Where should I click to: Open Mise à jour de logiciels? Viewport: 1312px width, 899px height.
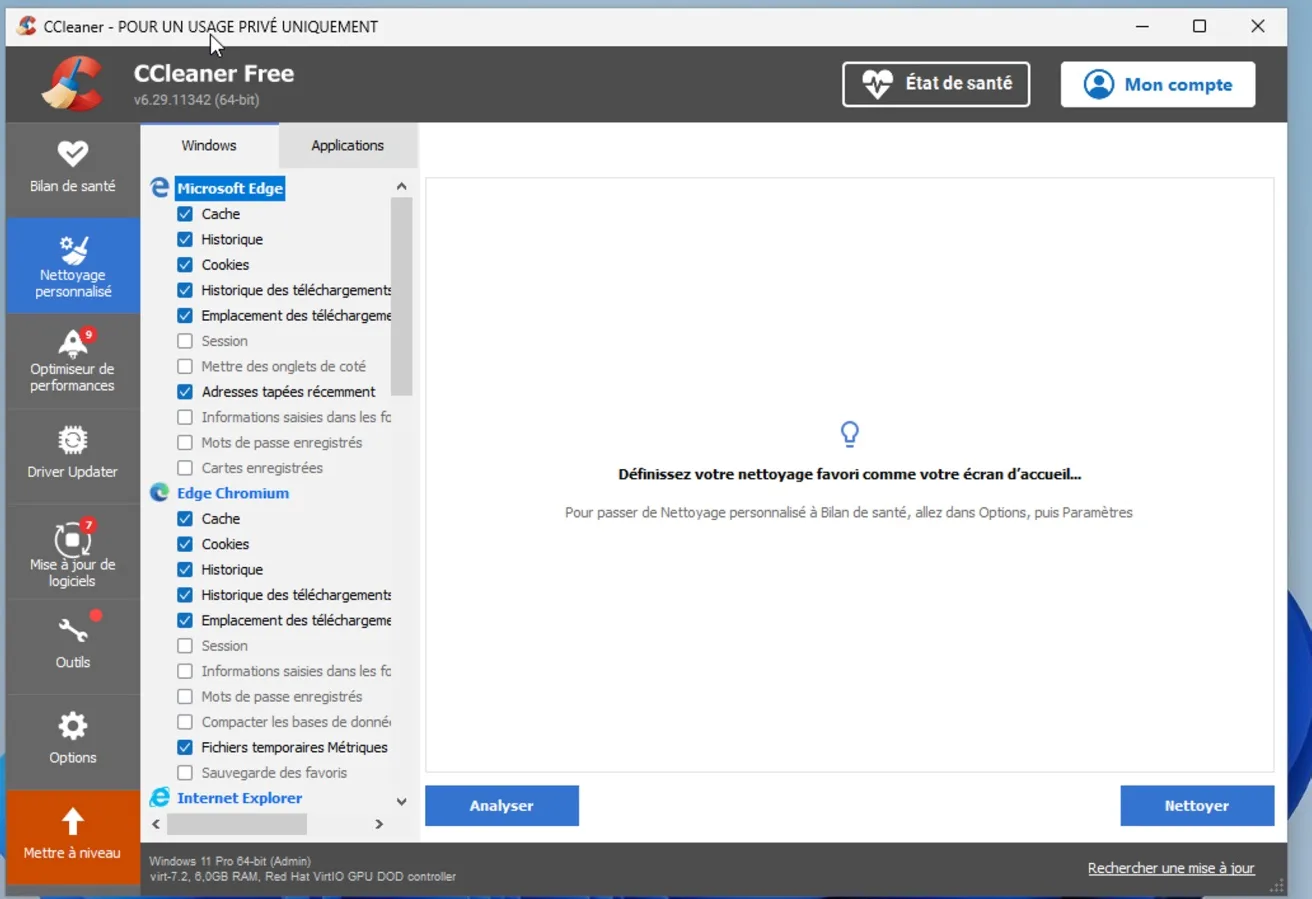[72, 550]
